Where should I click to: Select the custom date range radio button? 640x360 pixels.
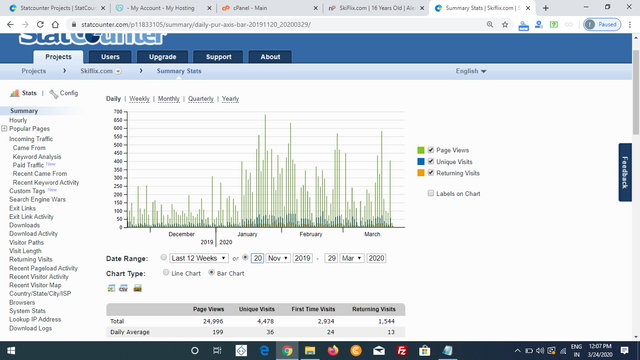point(245,257)
